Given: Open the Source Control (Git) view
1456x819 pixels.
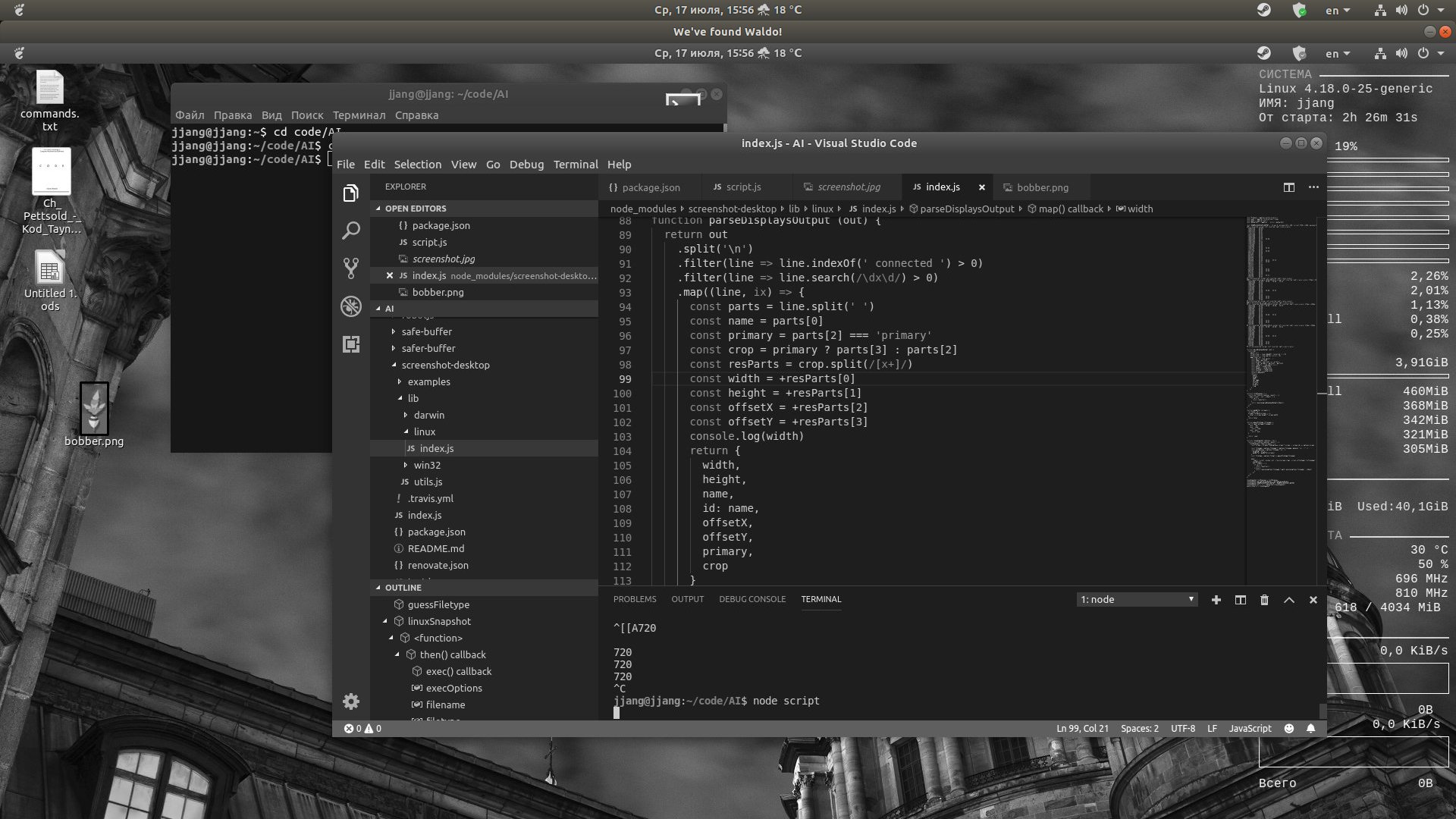Looking at the screenshot, I should point(350,267).
